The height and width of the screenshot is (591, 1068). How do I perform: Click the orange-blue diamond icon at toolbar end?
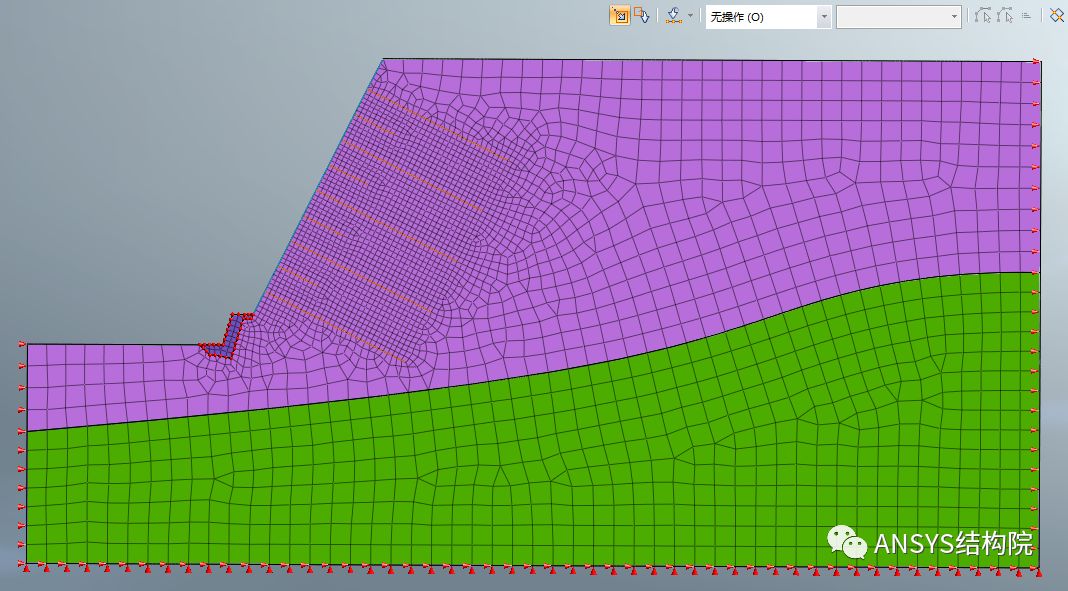click(x=1056, y=16)
